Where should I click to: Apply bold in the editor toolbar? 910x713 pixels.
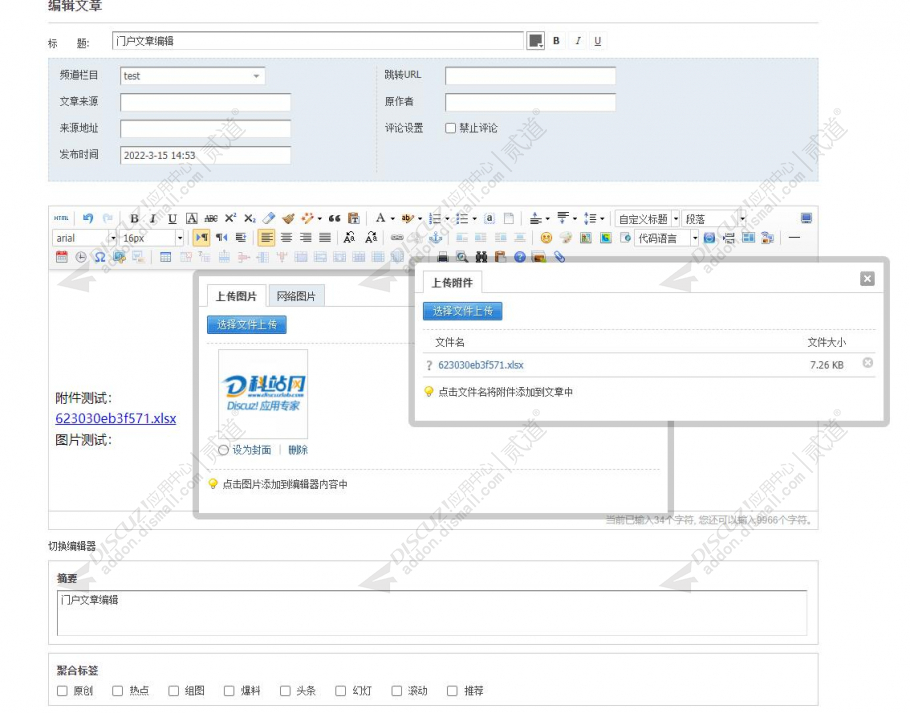coord(134,218)
